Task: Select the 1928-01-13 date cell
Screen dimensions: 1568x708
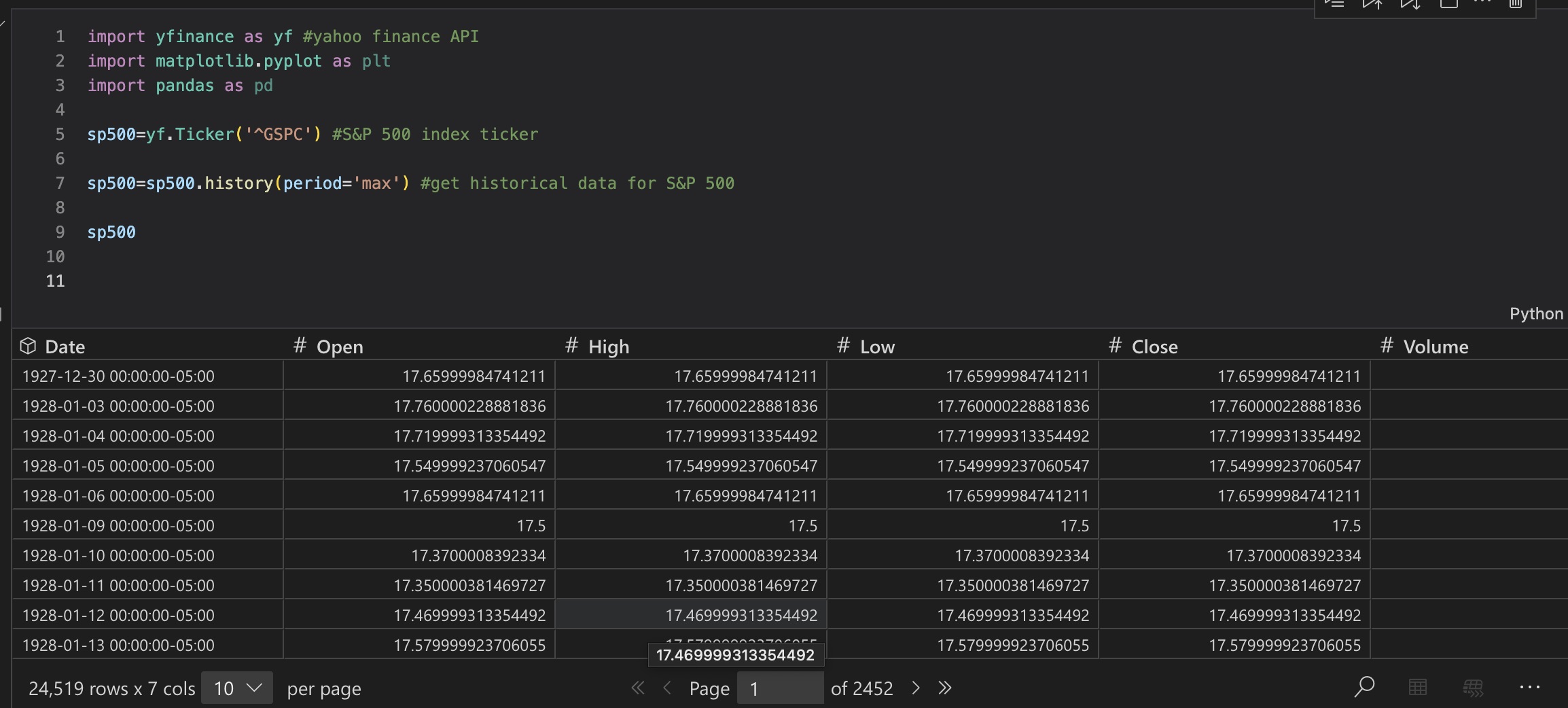Action: (x=147, y=645)
